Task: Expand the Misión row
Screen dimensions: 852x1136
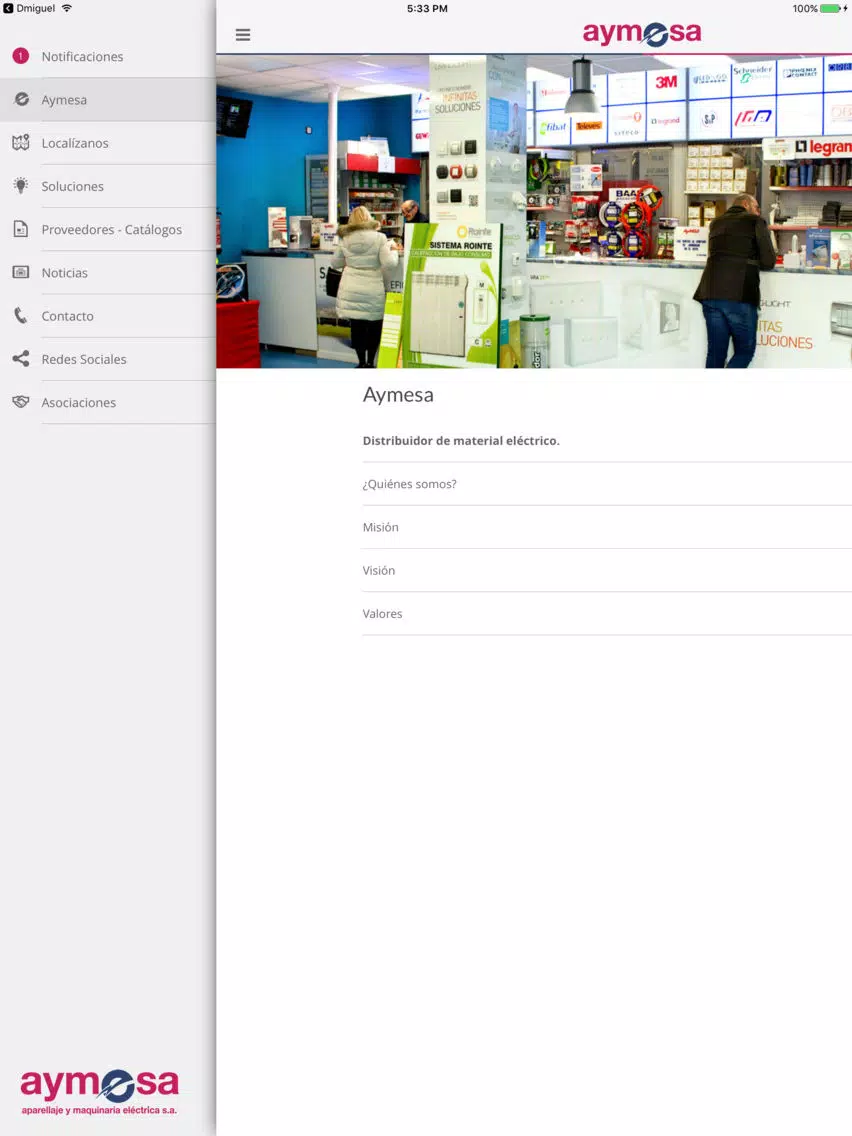Action: coord(607,527)
